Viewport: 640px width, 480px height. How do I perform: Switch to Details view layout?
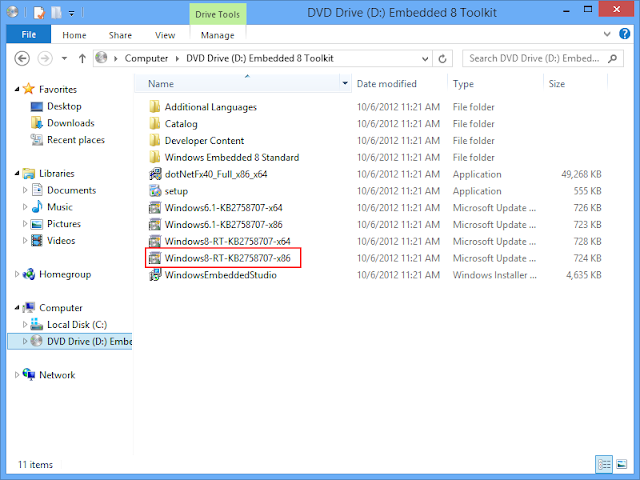(x=604, y=464)
